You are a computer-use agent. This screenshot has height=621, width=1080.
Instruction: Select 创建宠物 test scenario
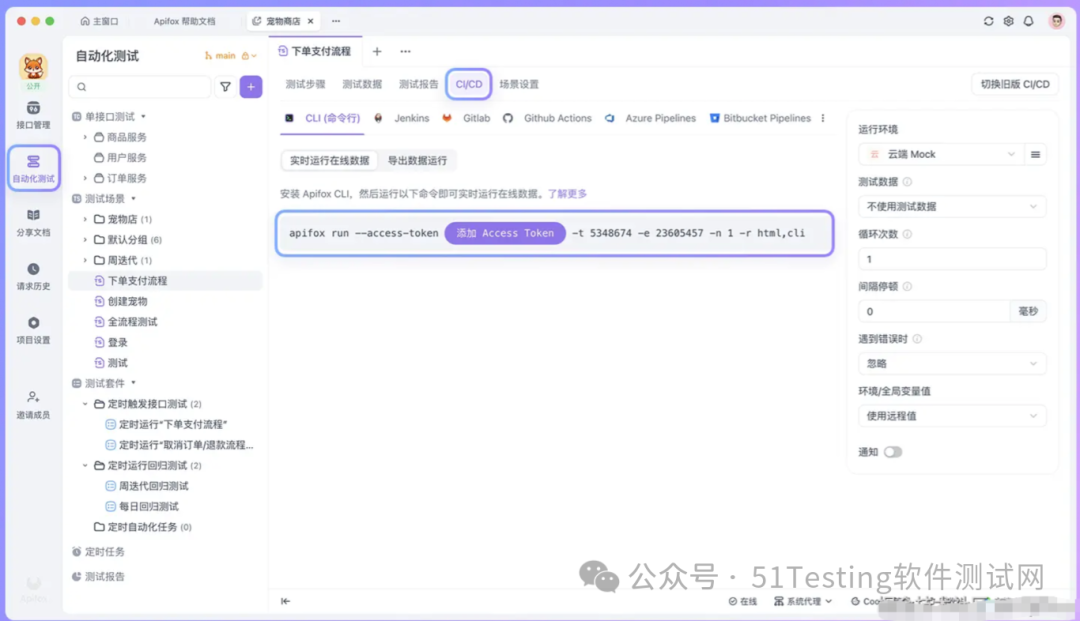coord(127,301)
